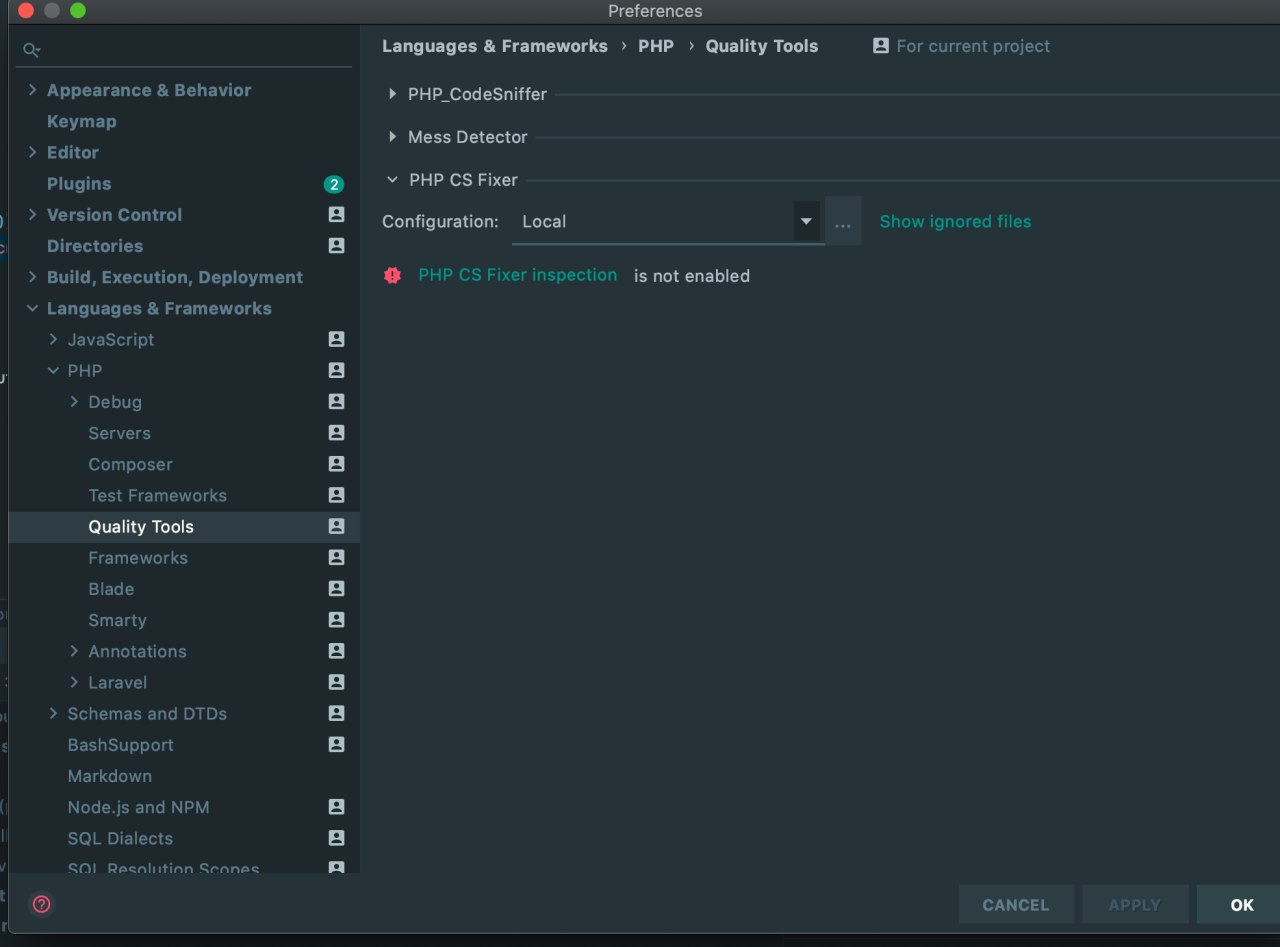
Task: Click the search magnifier icon in the settings search
Action: 32,50
